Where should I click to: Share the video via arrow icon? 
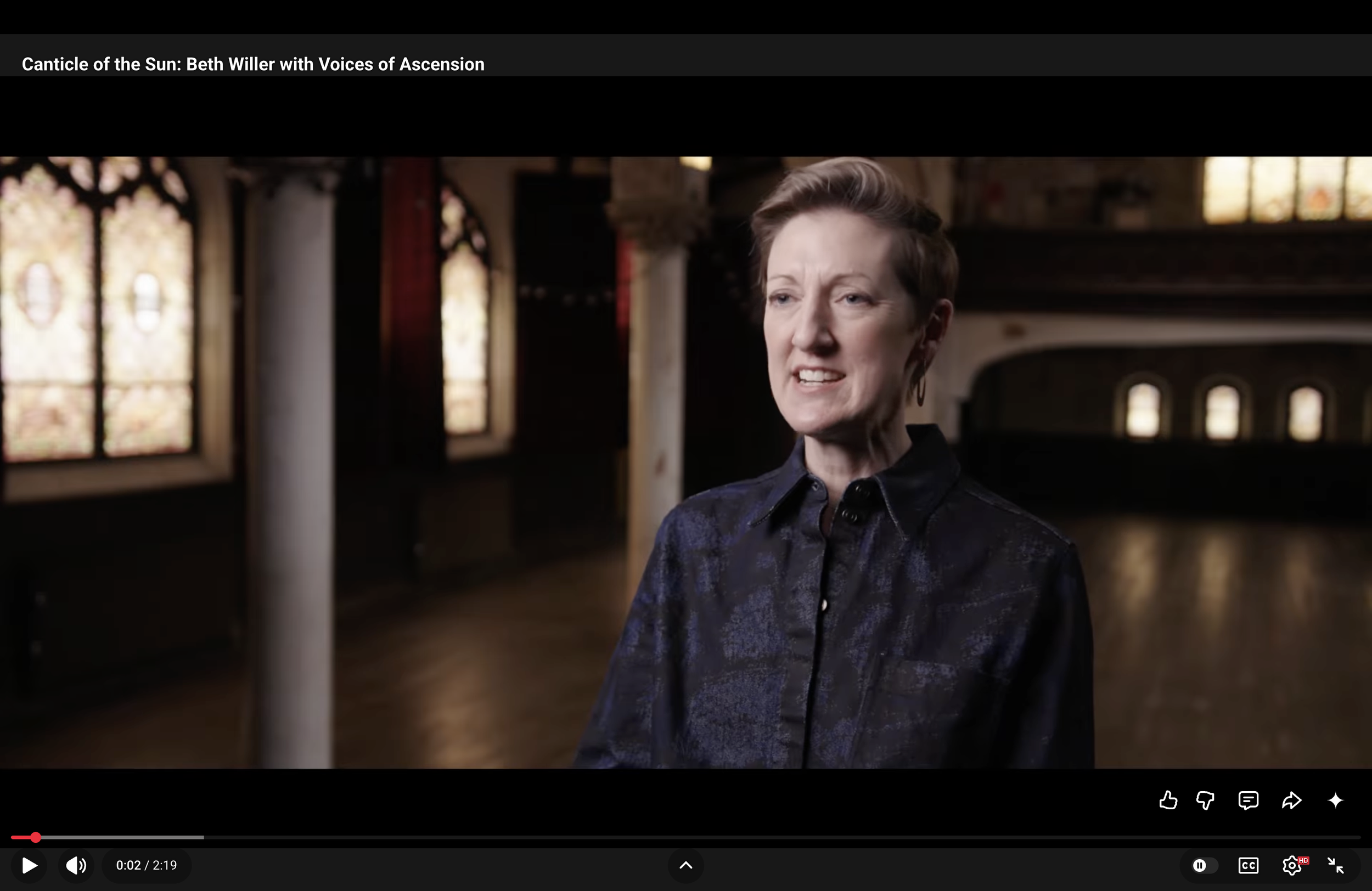click(1291, 800)
